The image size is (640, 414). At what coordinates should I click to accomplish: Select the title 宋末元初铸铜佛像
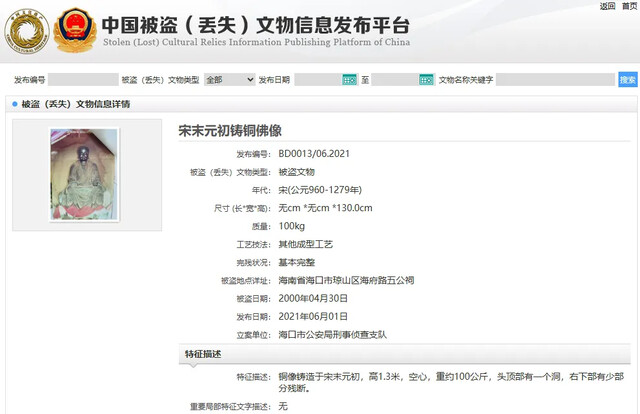tap(230, 131)
